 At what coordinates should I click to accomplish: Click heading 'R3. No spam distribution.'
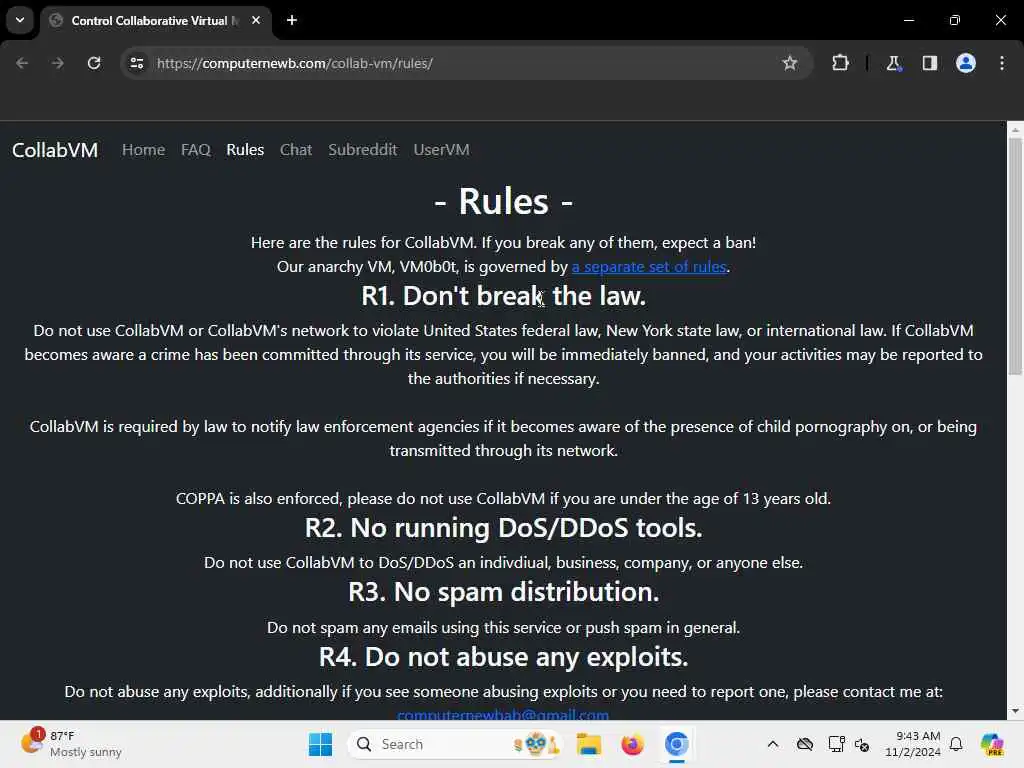[x=504, y=592]
